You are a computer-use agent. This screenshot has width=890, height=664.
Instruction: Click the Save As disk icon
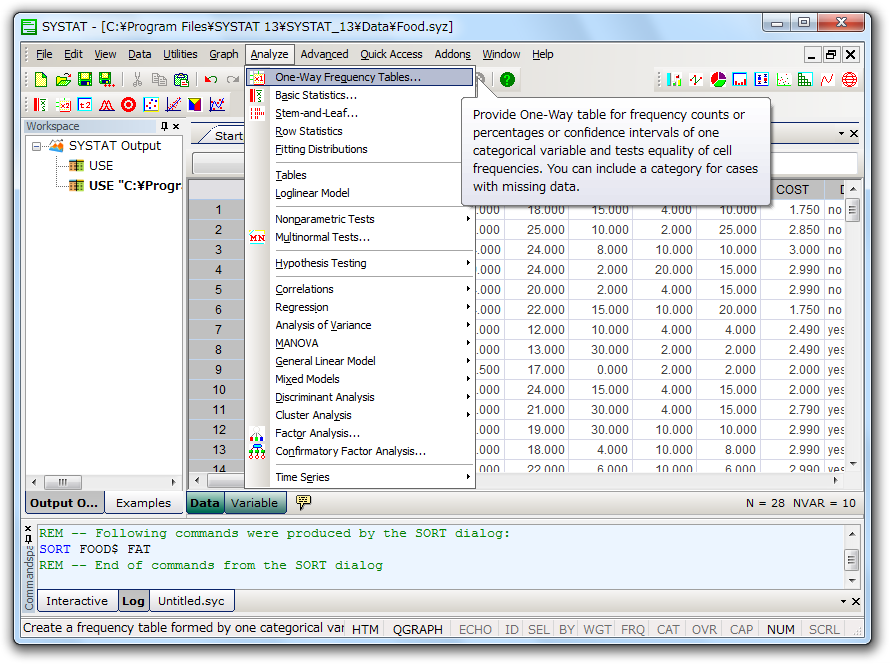[106, 79]
